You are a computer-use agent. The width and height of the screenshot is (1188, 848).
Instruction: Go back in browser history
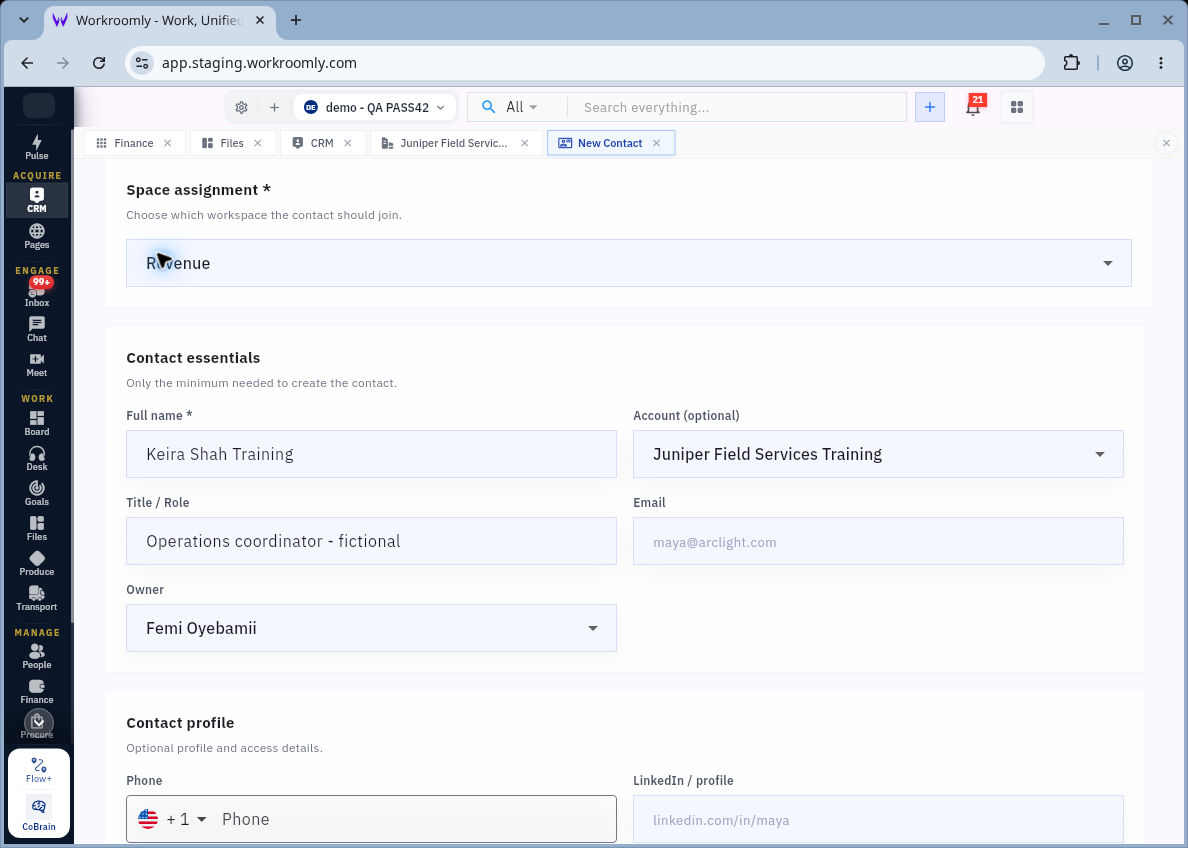click(x=27, y=63)
